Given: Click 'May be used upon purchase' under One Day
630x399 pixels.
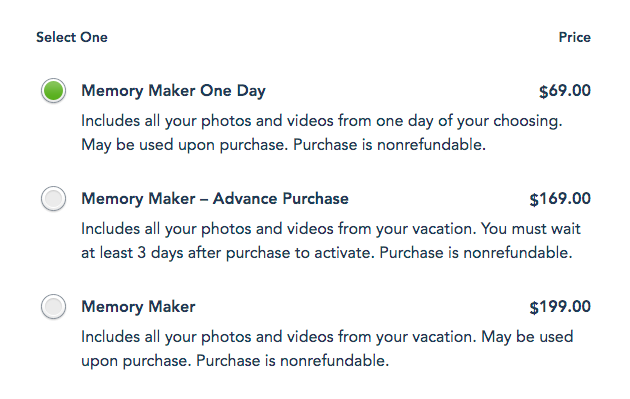Looking at the screenshot, I should [x=184, y=145].
